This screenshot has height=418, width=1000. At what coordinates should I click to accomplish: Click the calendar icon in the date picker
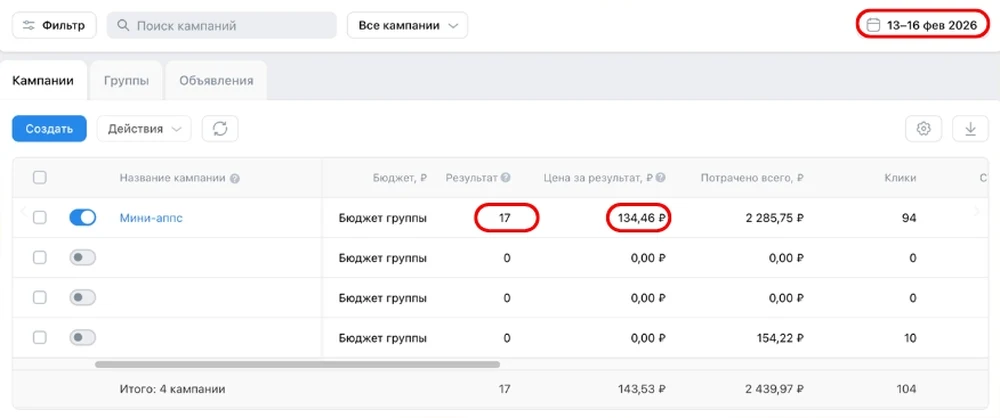point(874,26)
